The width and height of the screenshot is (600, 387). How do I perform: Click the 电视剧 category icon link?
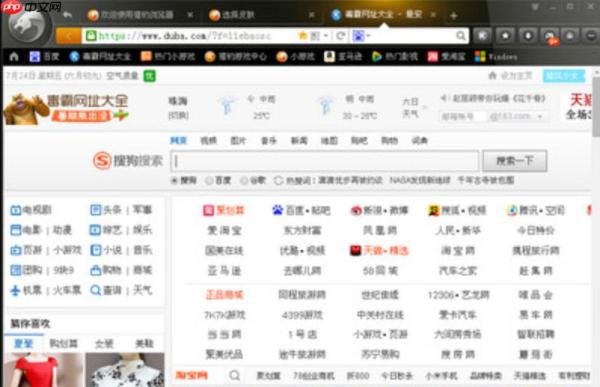pyautogui.click(x=31, y=210)
